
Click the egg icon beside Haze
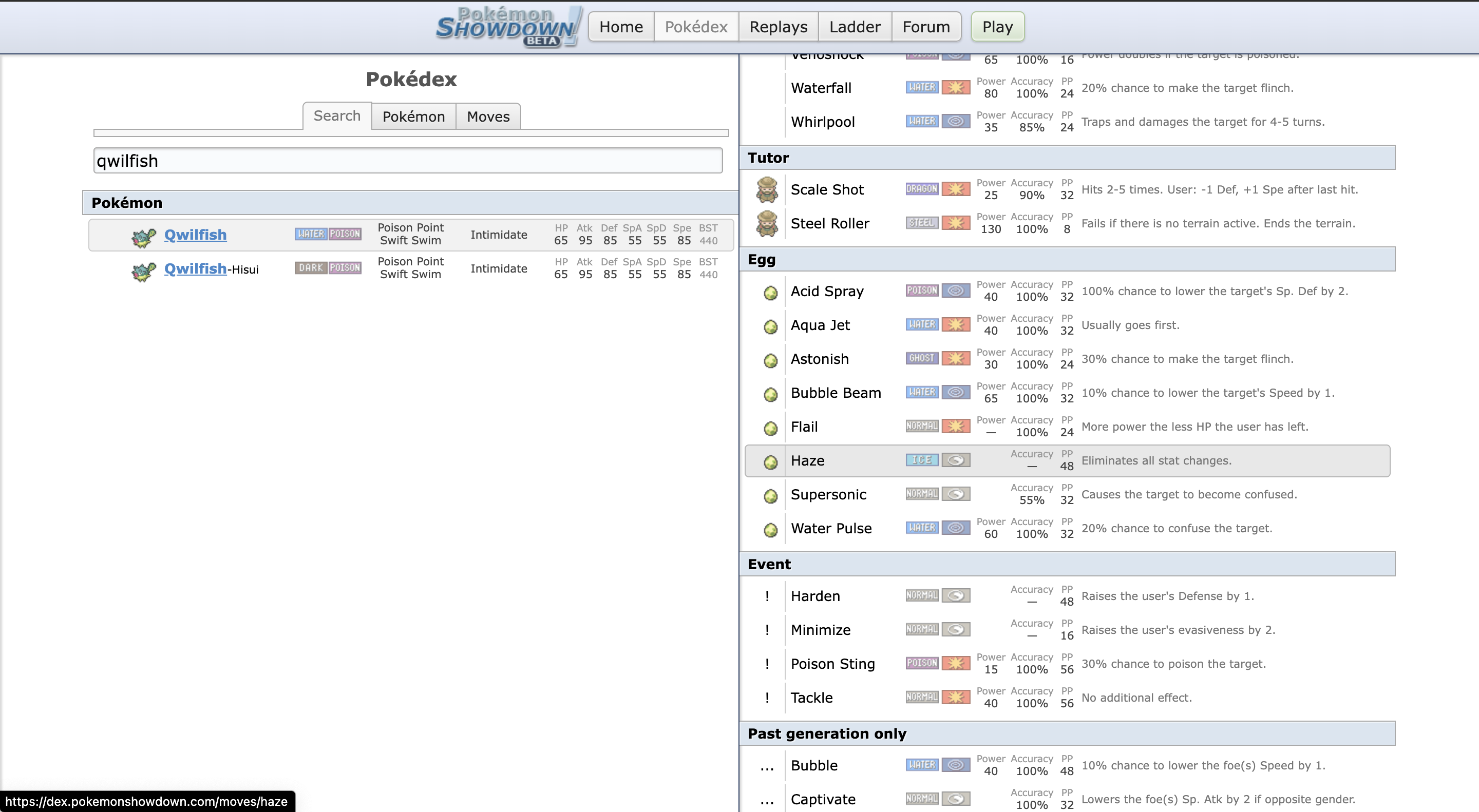770,462
